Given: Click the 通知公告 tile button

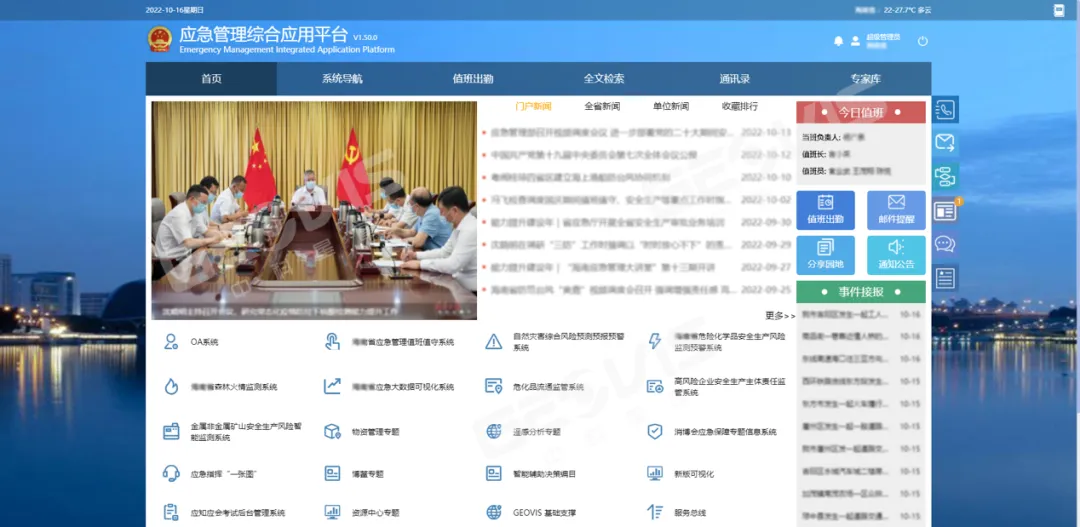Looking at the screenshot, I should click(896, 255).
